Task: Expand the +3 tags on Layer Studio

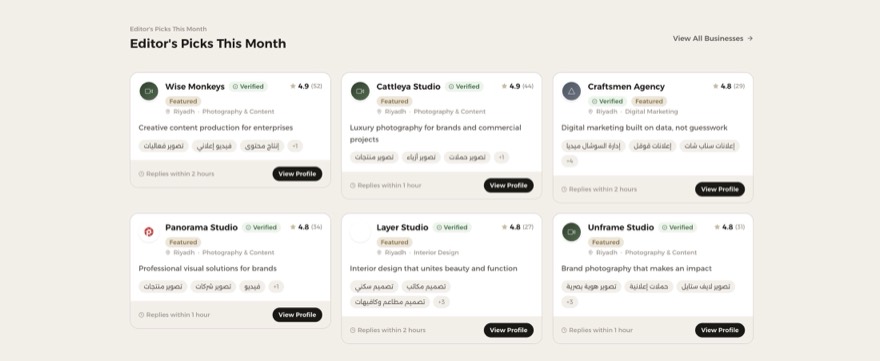Action: [x=442, y=302]
